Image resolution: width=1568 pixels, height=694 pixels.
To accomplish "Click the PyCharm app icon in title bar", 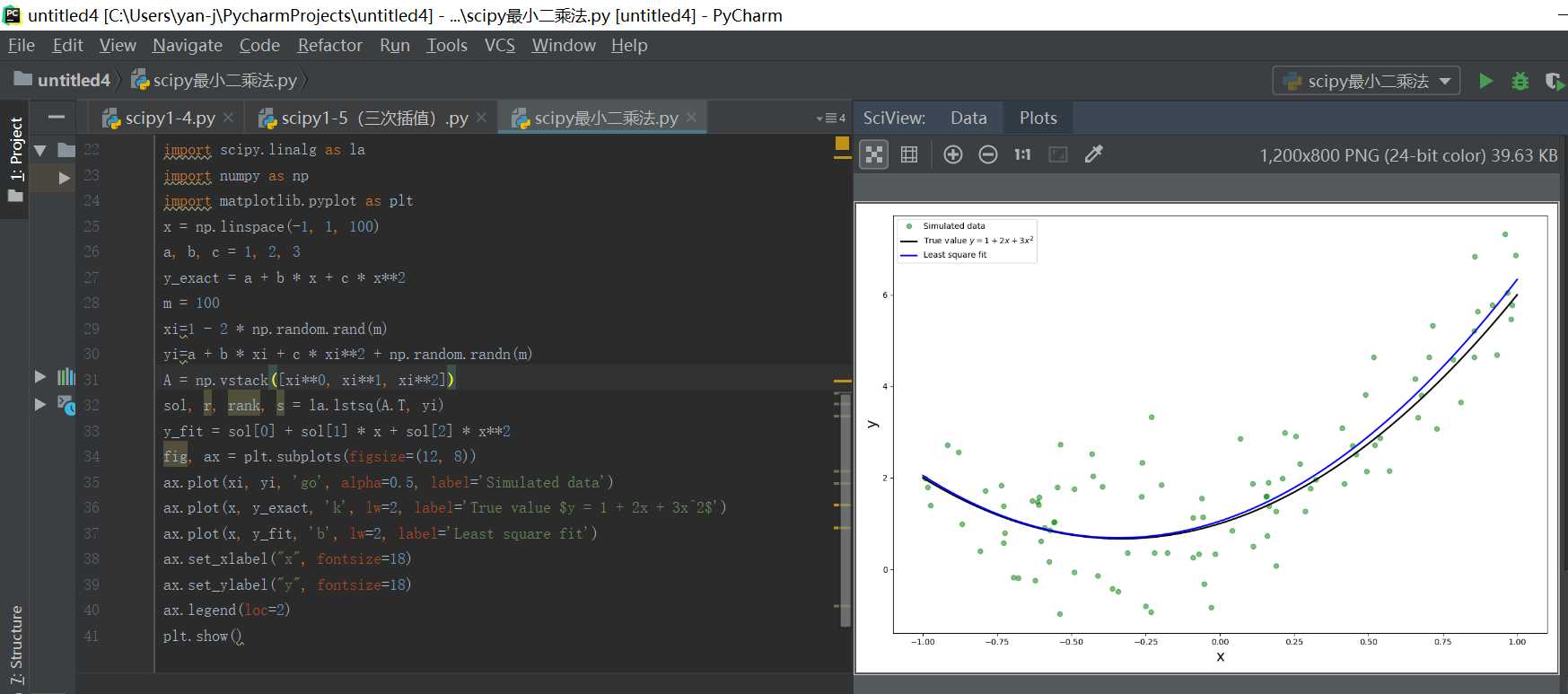I will point(13,14).
